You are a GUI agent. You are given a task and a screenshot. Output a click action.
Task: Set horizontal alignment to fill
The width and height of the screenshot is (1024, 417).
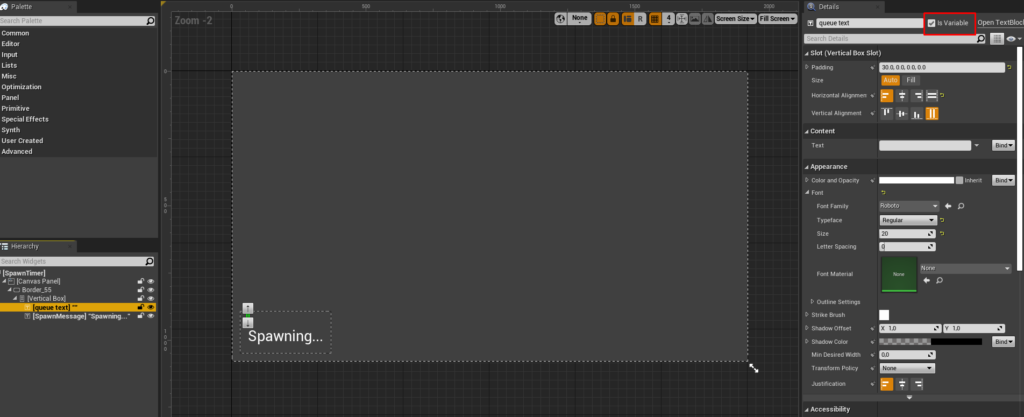932,96
